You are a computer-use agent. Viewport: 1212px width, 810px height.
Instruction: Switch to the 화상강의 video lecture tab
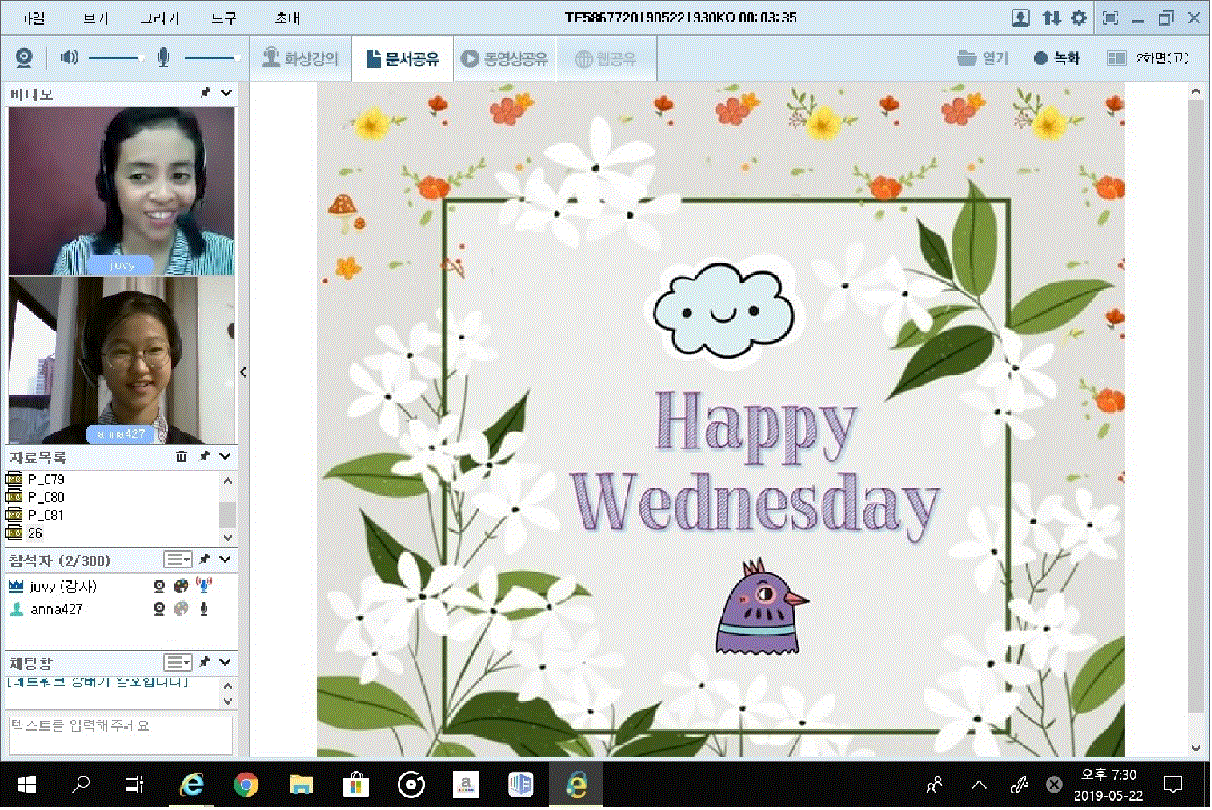[x=300, y=59]
